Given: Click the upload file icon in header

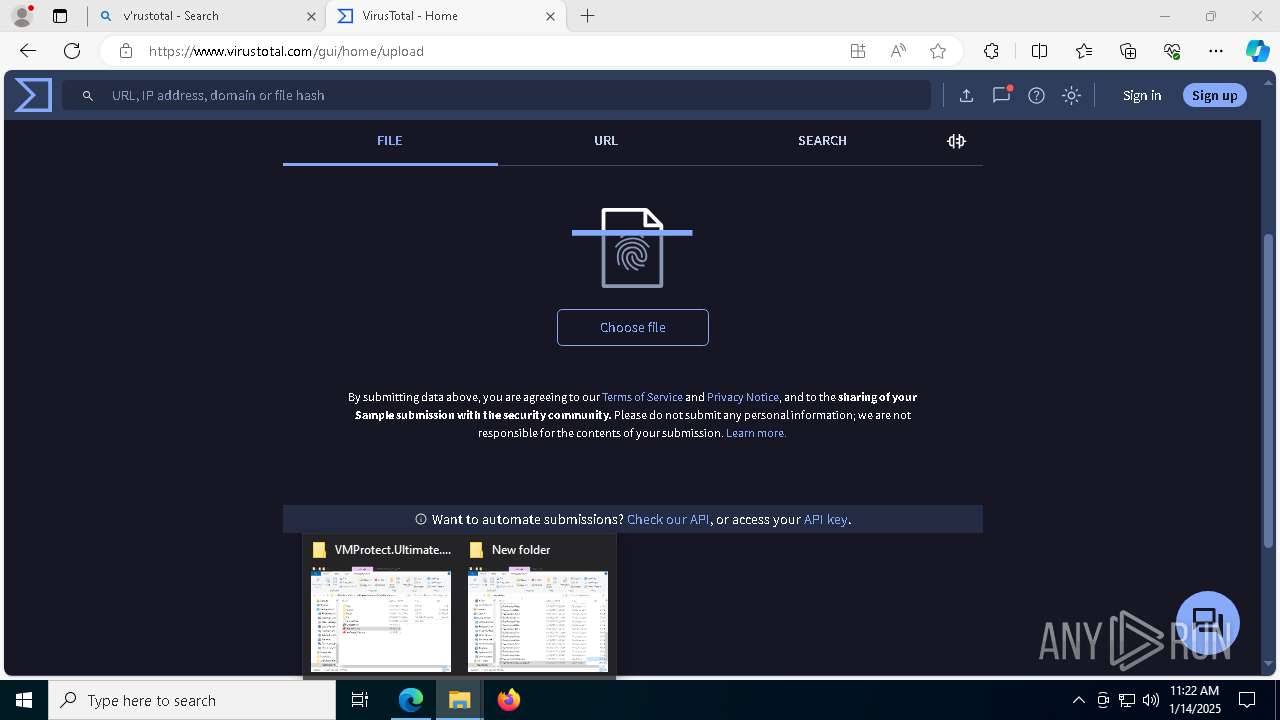Looking at the screenshot, I should coord(966,95).
